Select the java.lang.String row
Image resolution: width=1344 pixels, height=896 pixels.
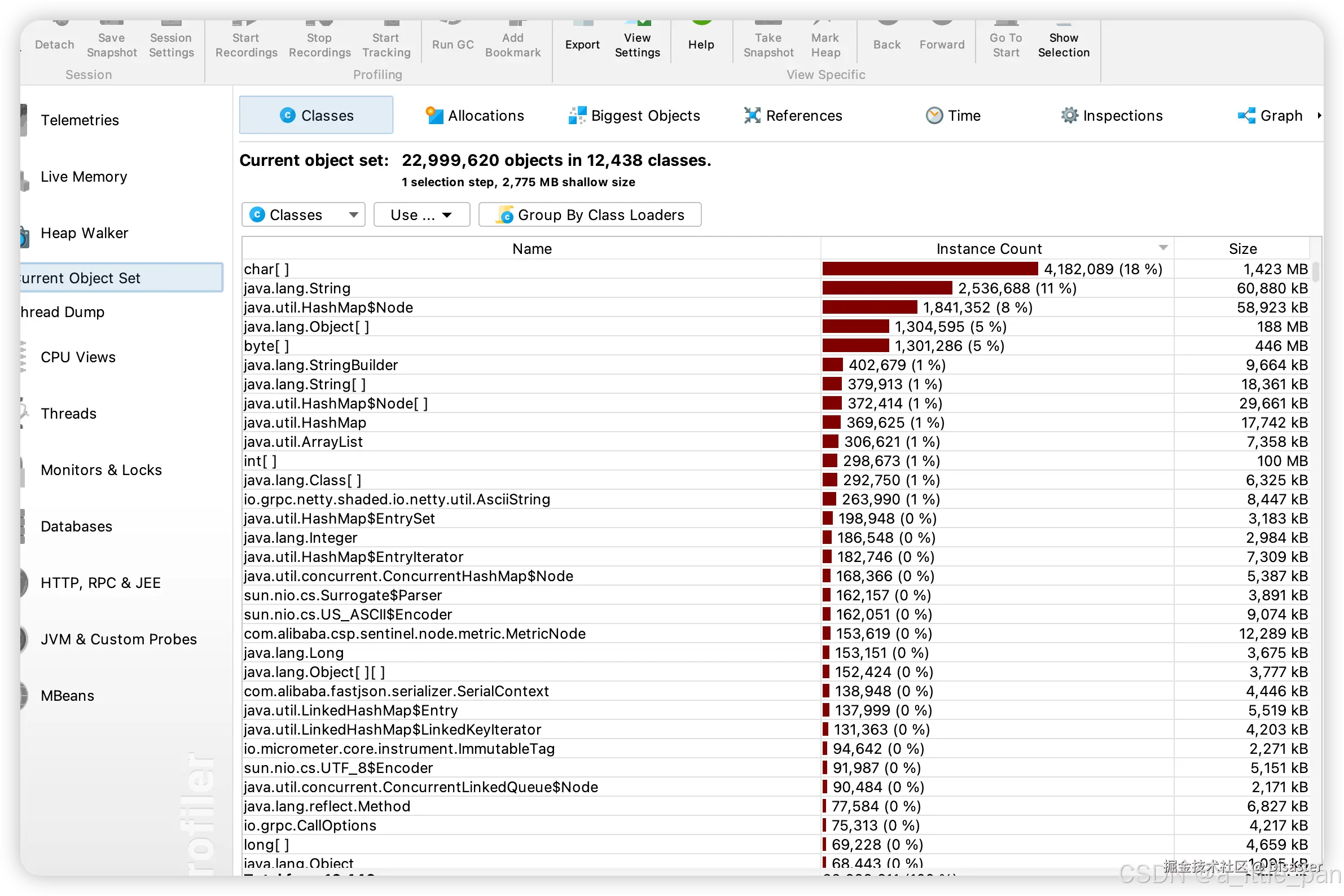[x=776, y=288]
